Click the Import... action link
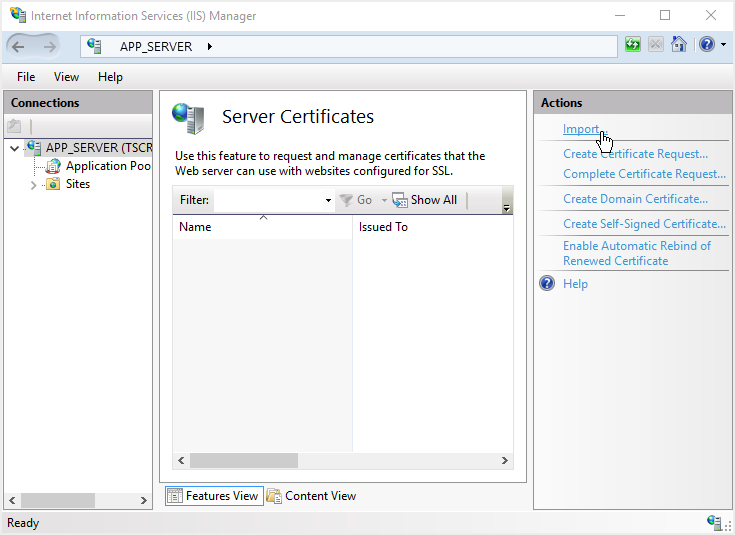 [585, 128]
